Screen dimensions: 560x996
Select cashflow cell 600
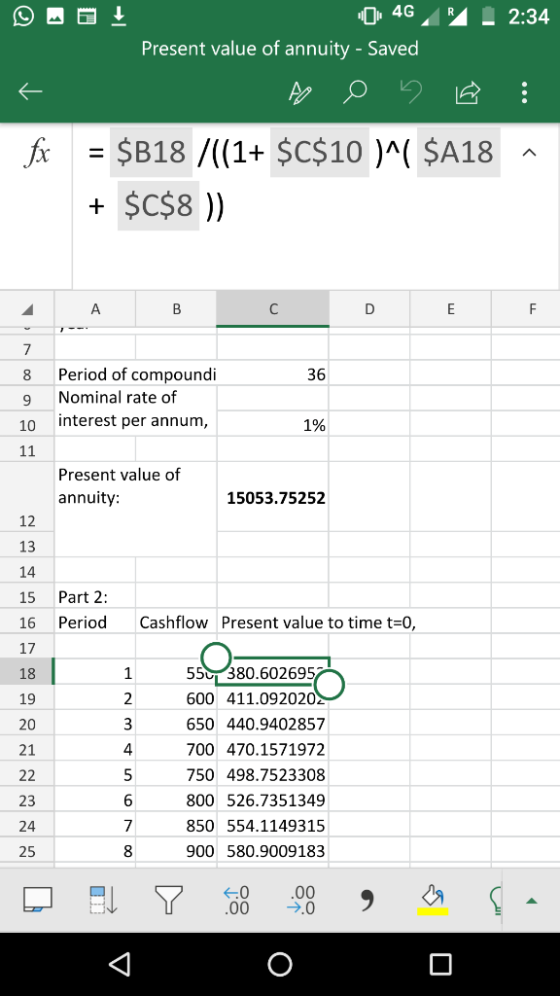point(177,699)
